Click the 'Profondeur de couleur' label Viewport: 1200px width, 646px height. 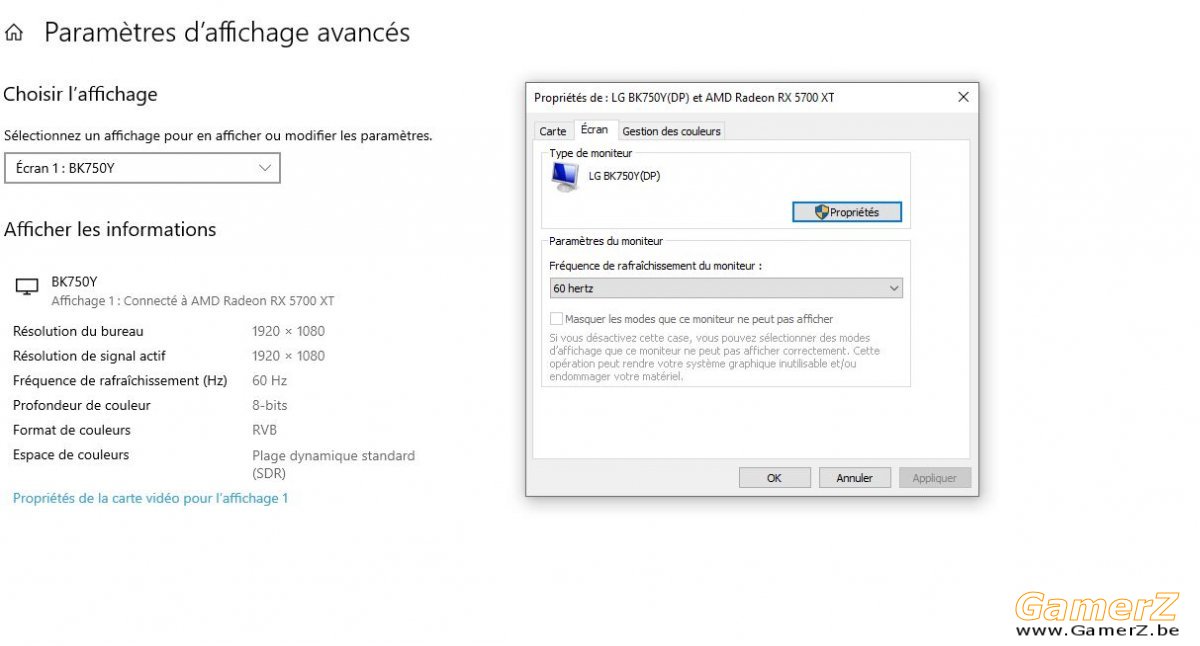81,406
